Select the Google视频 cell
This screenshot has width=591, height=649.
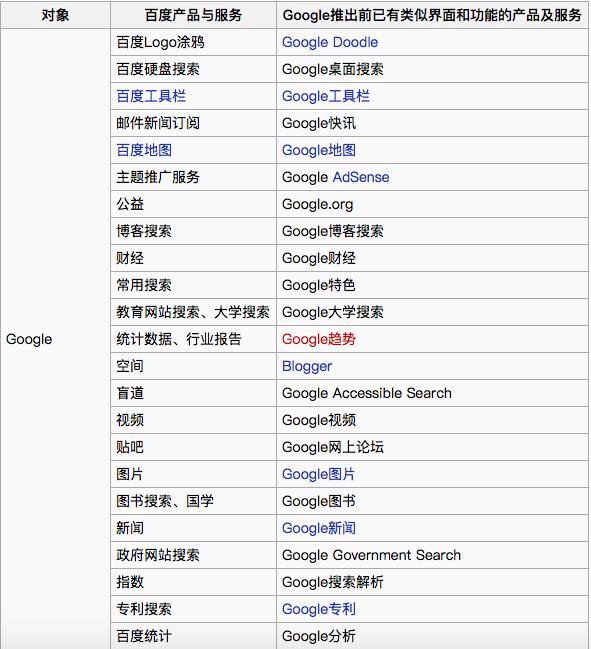432,420
